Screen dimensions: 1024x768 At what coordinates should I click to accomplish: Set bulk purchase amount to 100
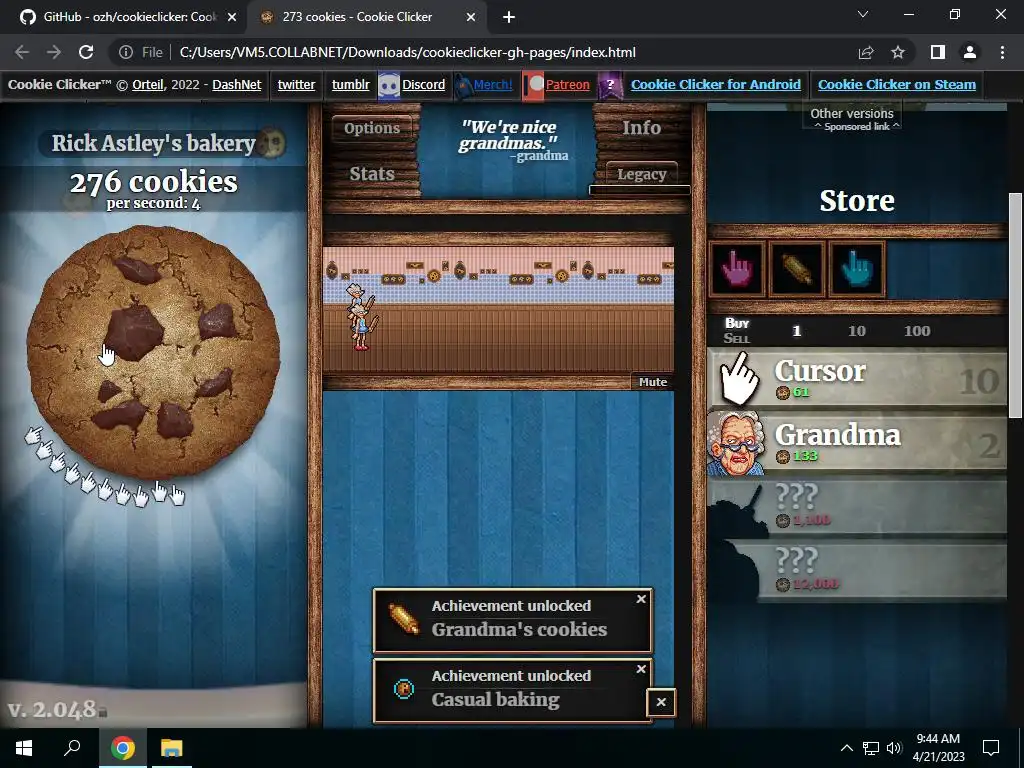pos(917,331)
